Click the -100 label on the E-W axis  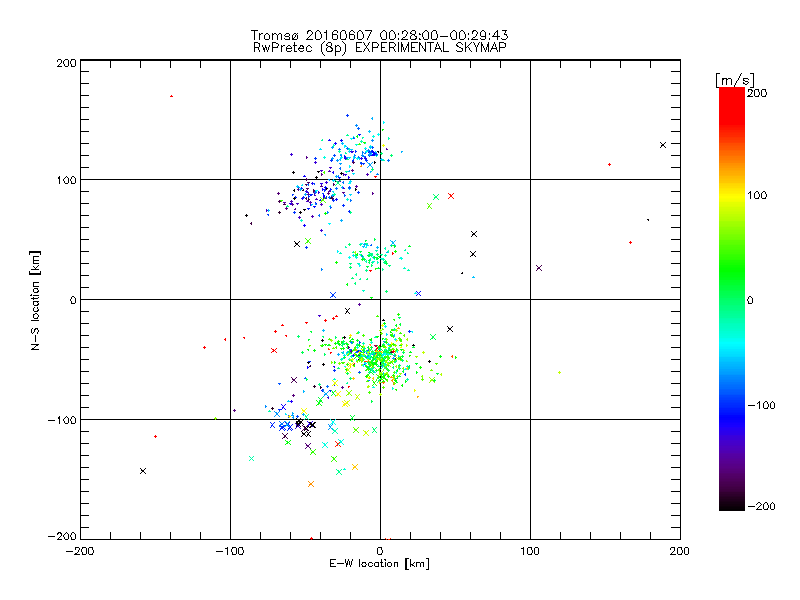230,551
